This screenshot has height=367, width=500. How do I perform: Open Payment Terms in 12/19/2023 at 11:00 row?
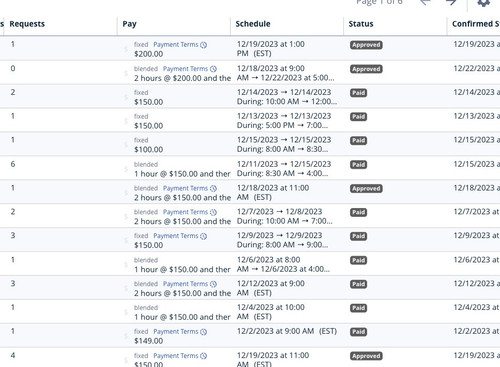pos(176,356)
